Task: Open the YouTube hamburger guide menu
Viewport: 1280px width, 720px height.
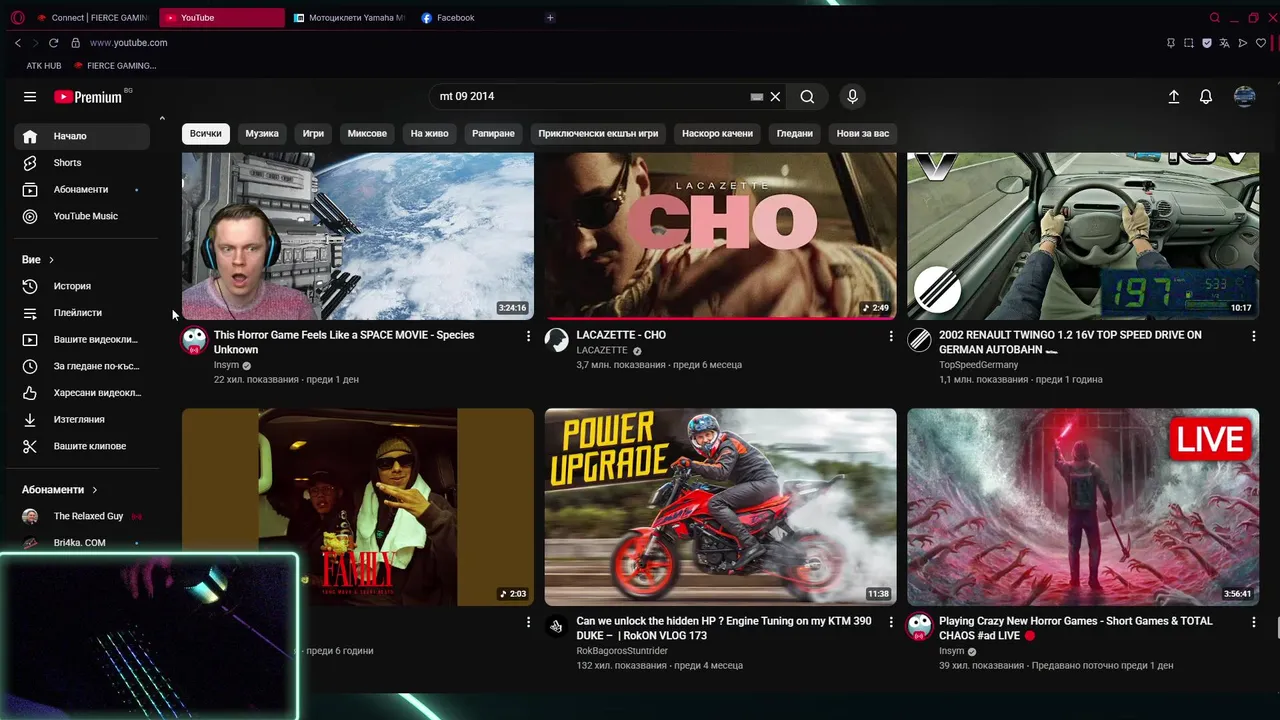Action: (30, 97)
